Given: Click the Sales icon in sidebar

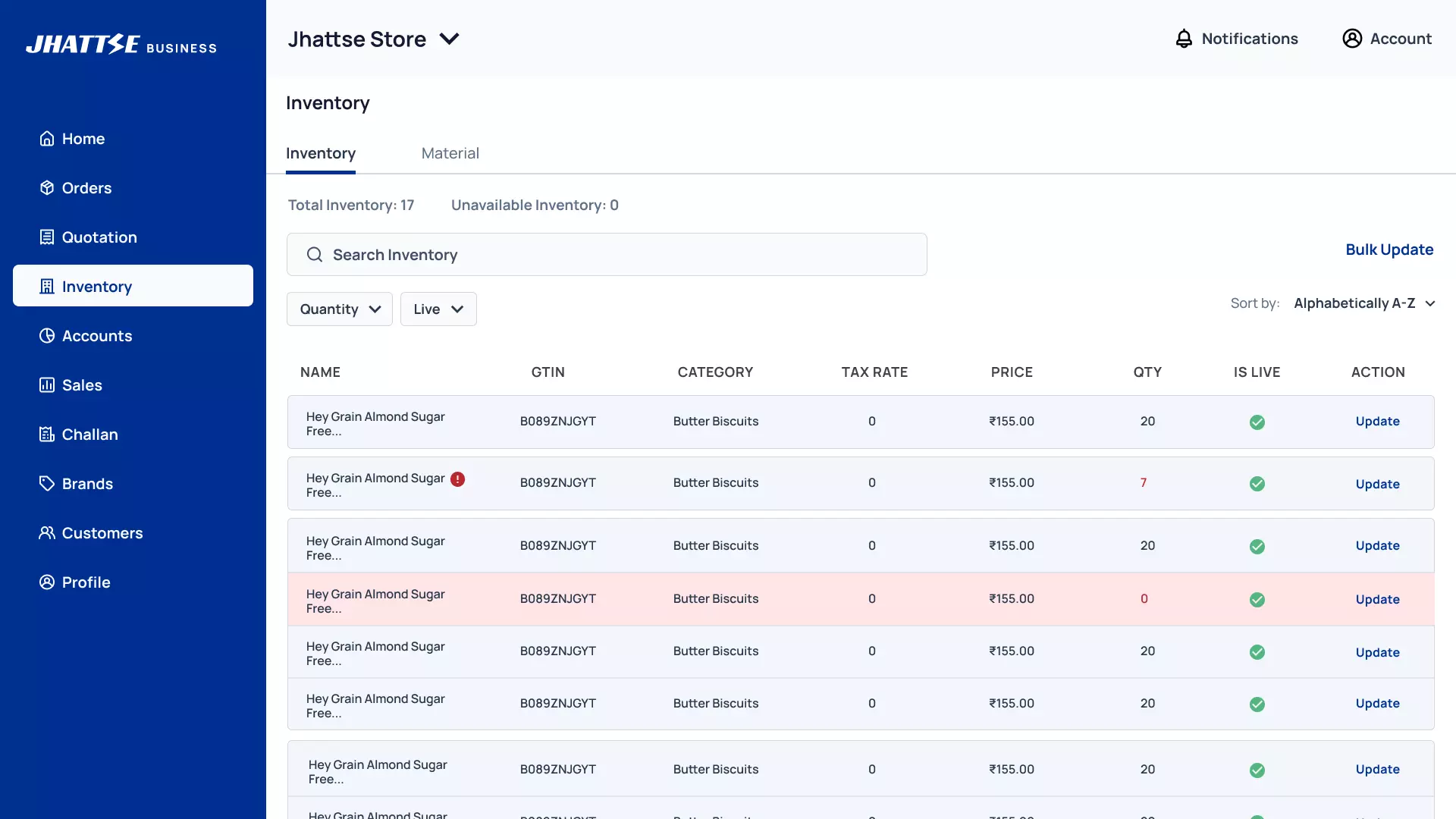Looking at the screenshot, I should pyautogui.click(x=47, y=384).
